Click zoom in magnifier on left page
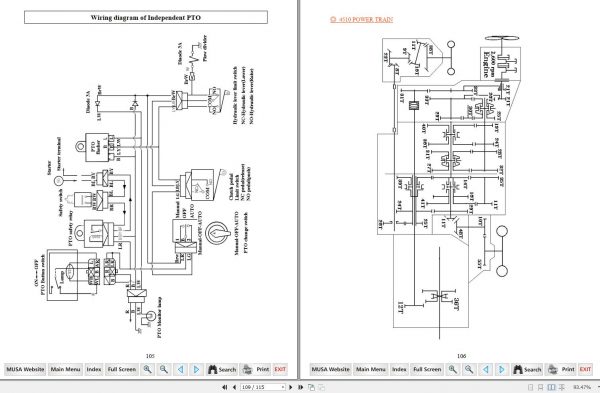600x393 pixels. [147, 369]
